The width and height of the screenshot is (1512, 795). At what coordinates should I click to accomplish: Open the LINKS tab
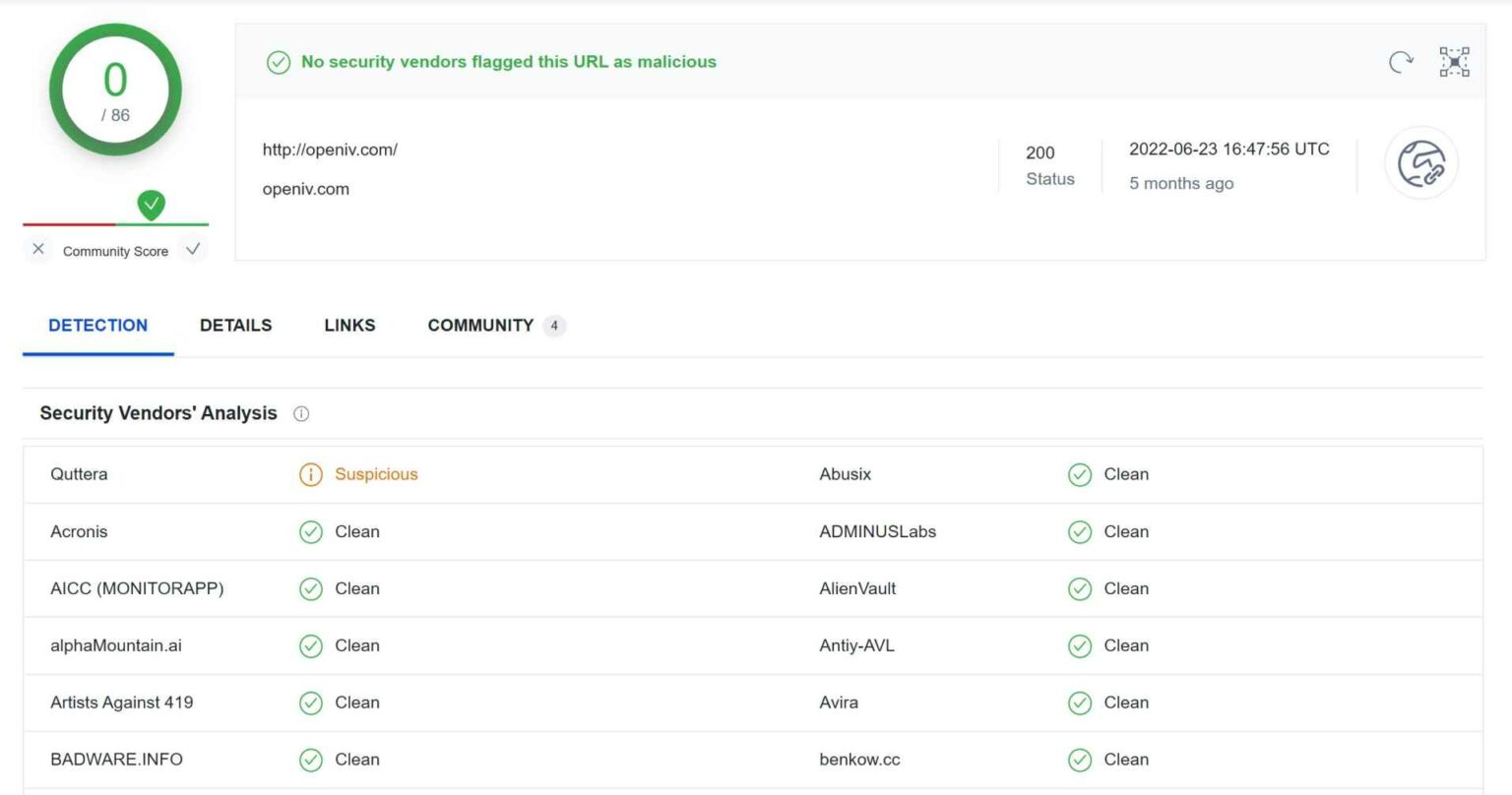[349, 326]
